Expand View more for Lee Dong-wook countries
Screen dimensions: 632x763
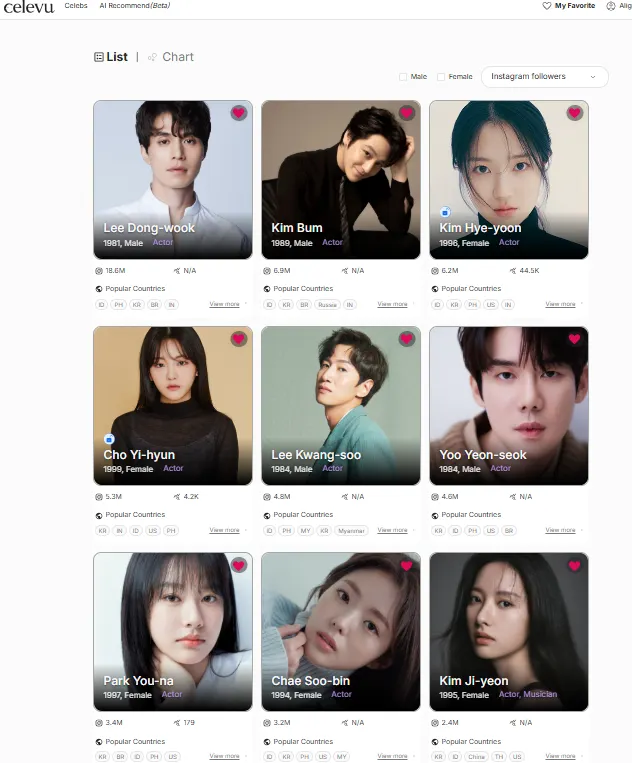tap(224, 304)
